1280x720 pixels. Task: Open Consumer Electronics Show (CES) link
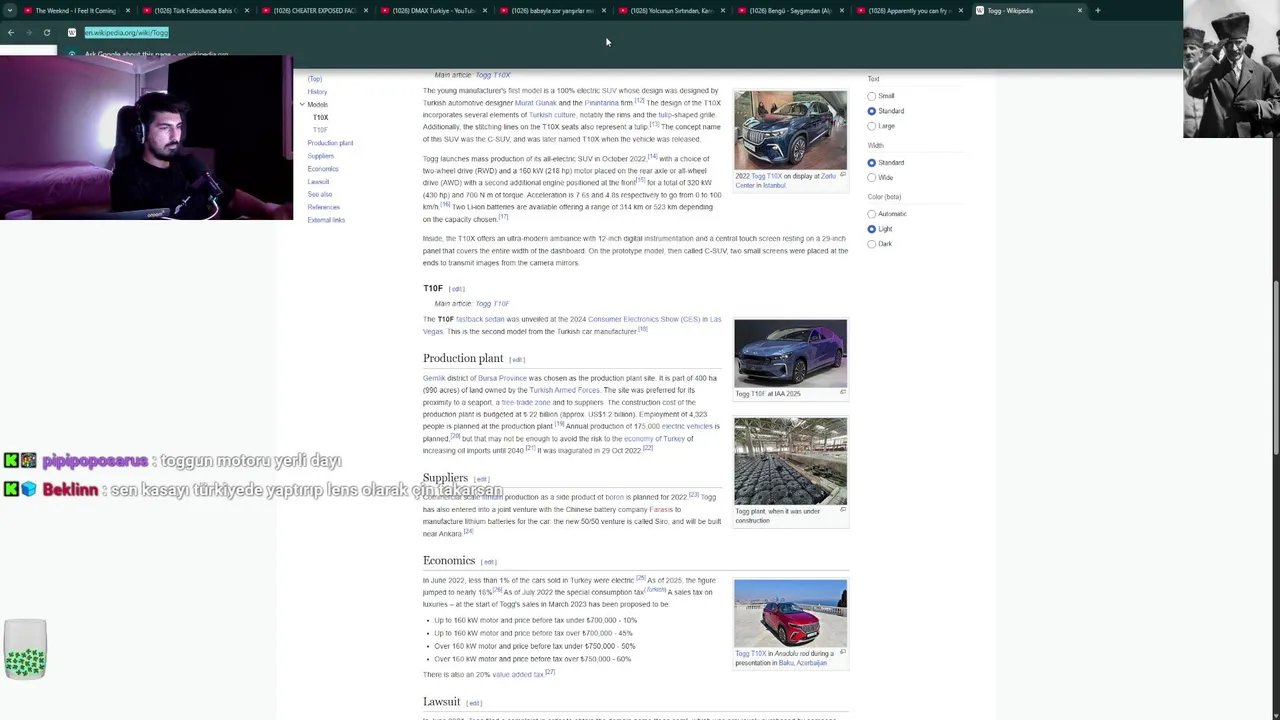pyautogui.click(x=644, y=319)
